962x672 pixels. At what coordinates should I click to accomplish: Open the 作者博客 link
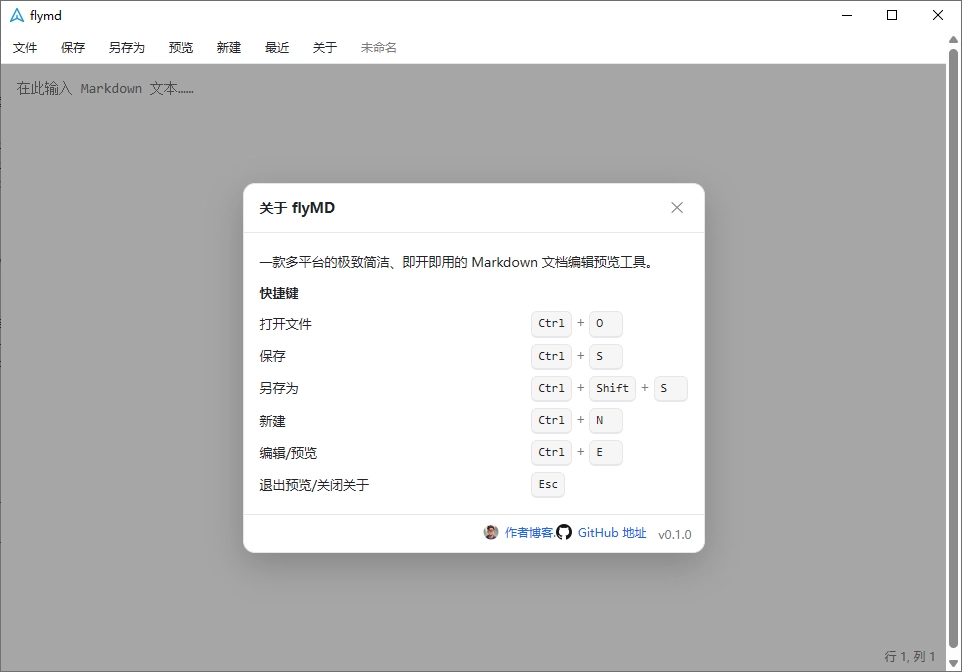coord(529,533)
